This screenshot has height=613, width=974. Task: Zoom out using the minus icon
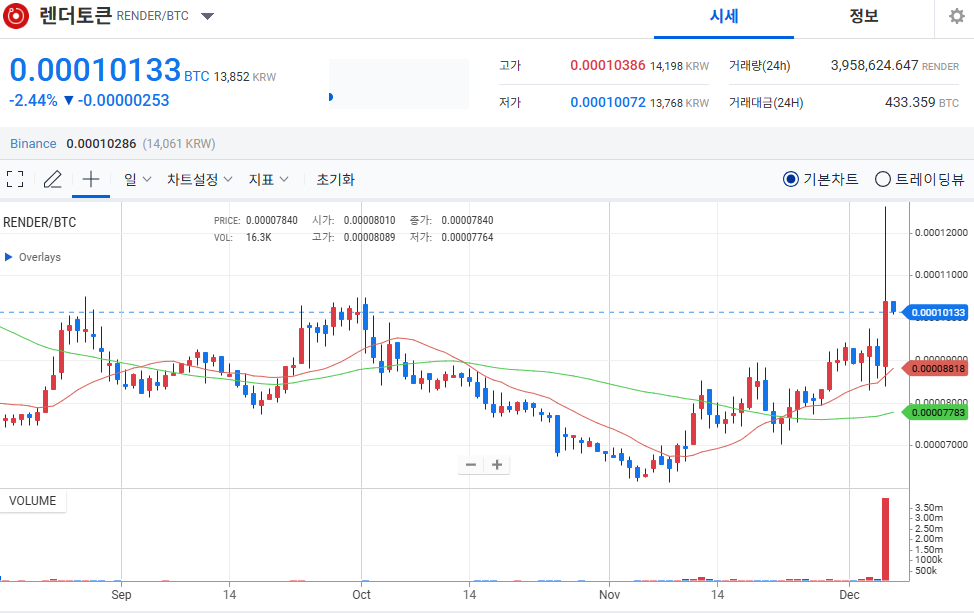[x=470, y=464]
